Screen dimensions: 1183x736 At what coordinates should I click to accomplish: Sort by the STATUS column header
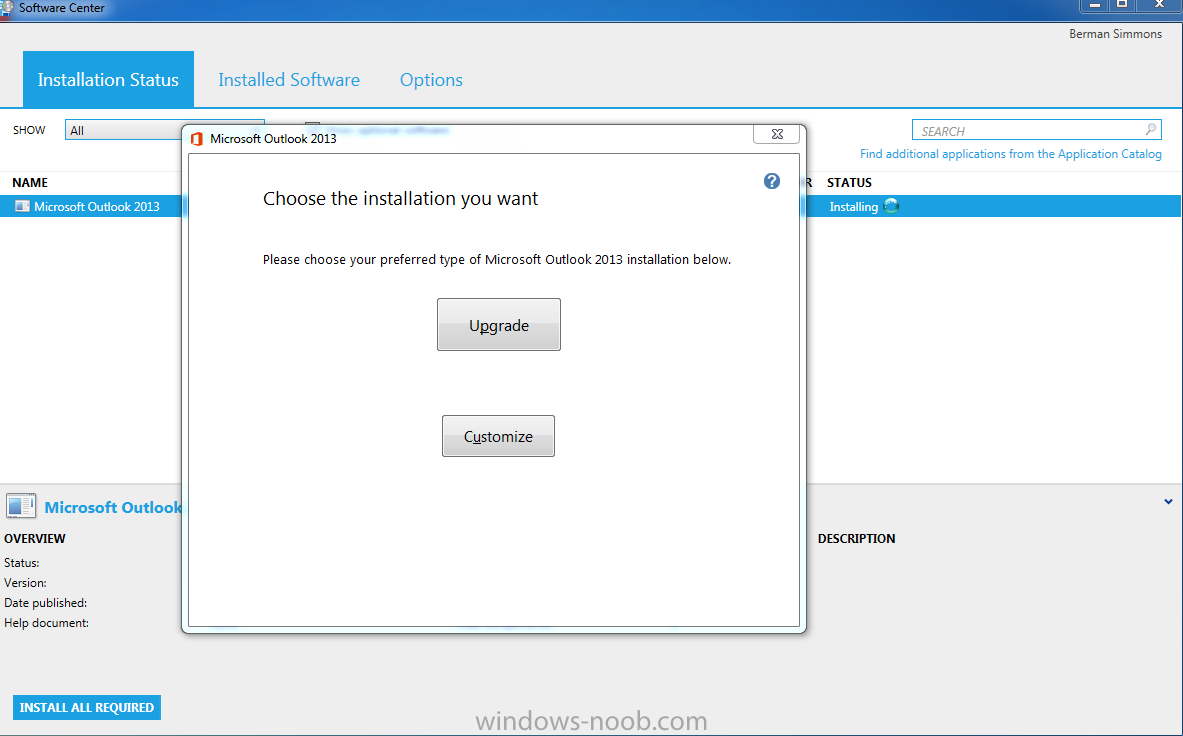849,182
